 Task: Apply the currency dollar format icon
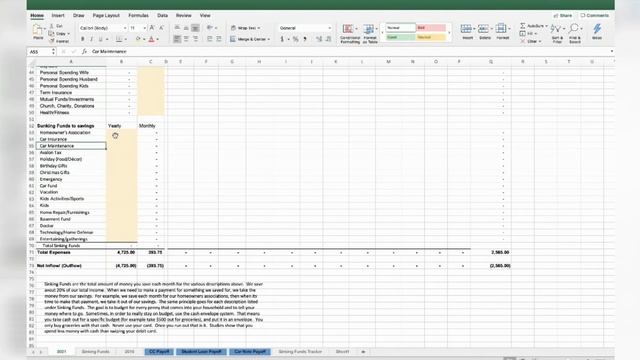click(x=282, y=39)
